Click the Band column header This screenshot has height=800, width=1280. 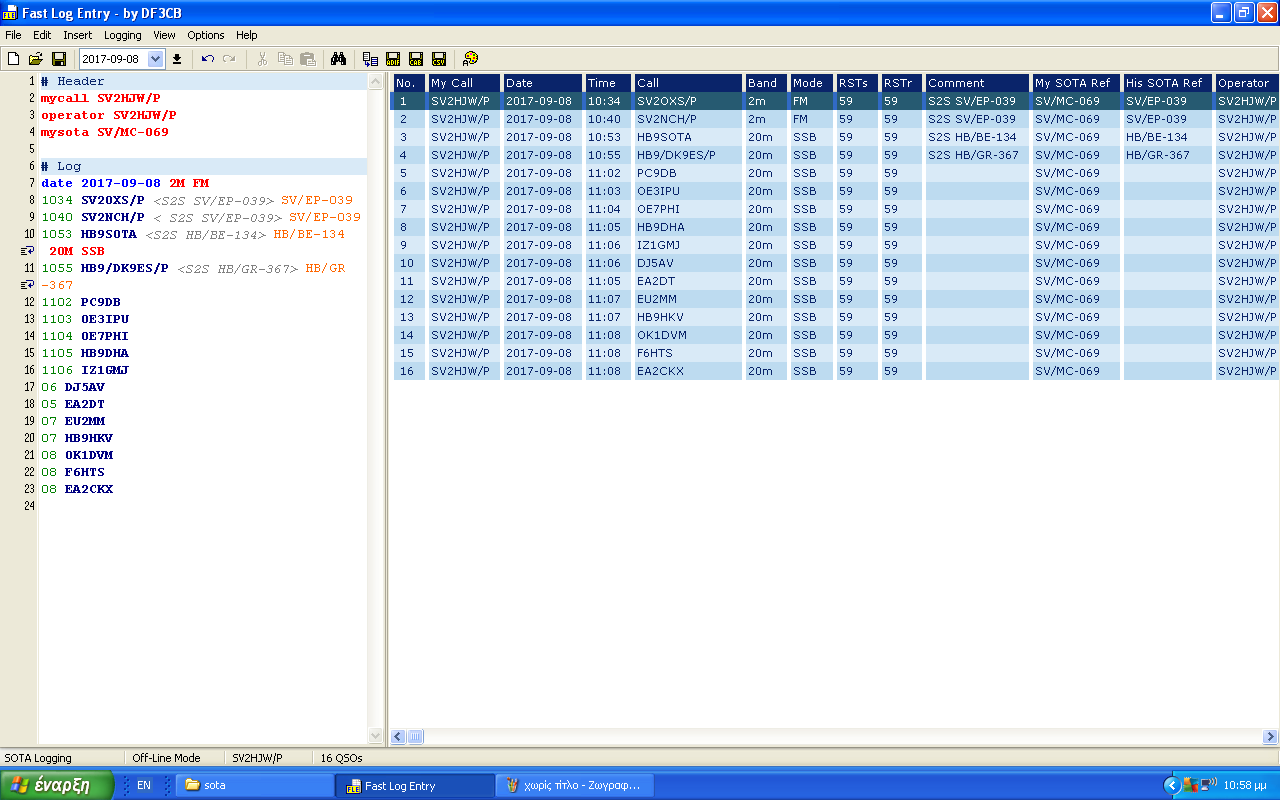[x=765, y=83]
